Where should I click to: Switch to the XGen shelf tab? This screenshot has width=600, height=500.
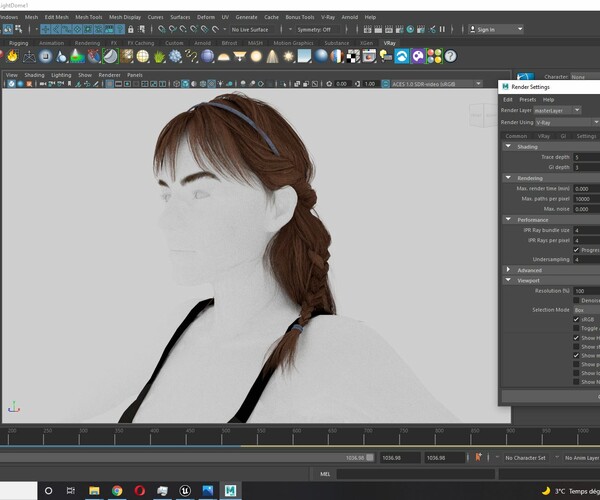(x=366, y=43)
